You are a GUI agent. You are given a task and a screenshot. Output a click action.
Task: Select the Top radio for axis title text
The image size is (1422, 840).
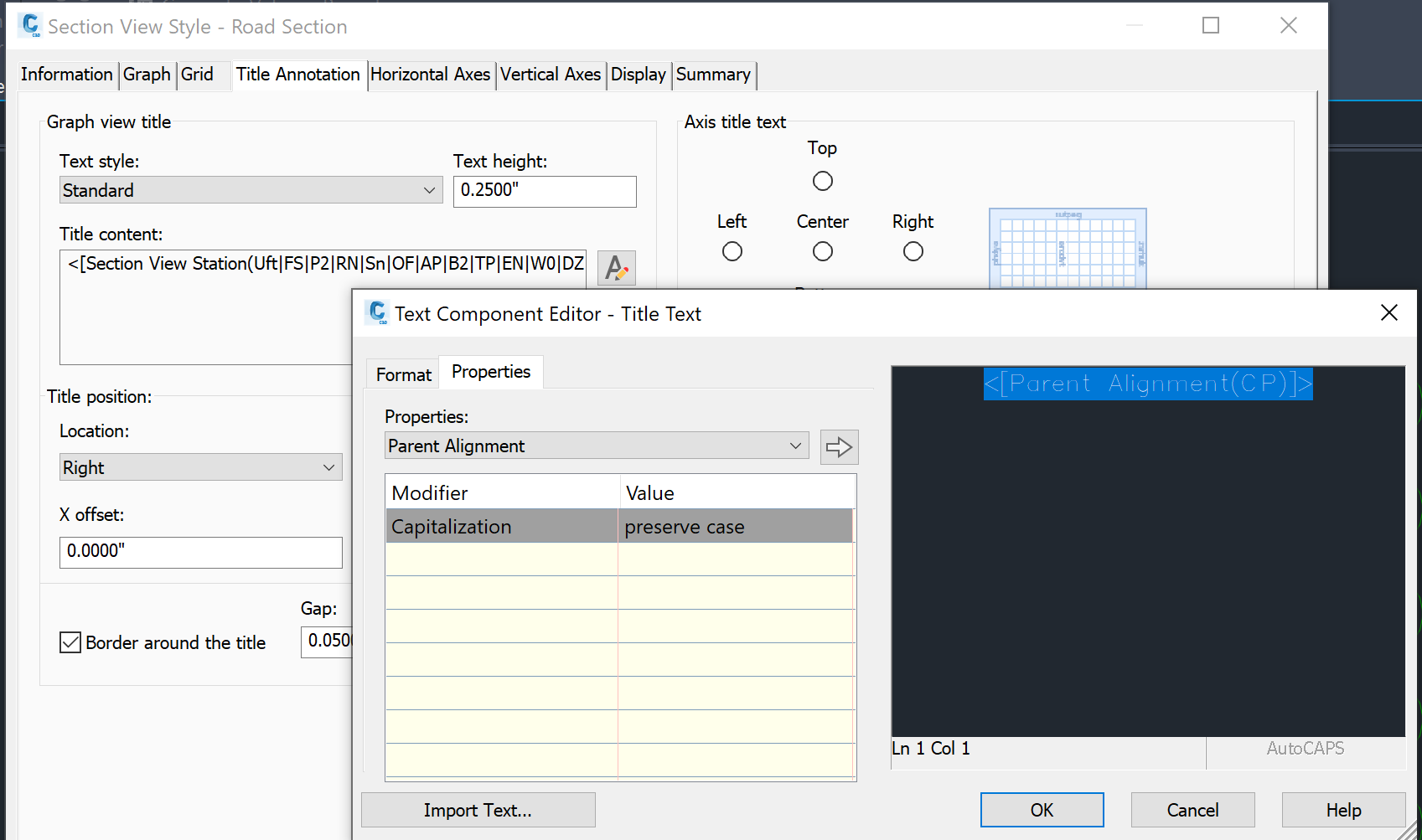pos(822,180)
